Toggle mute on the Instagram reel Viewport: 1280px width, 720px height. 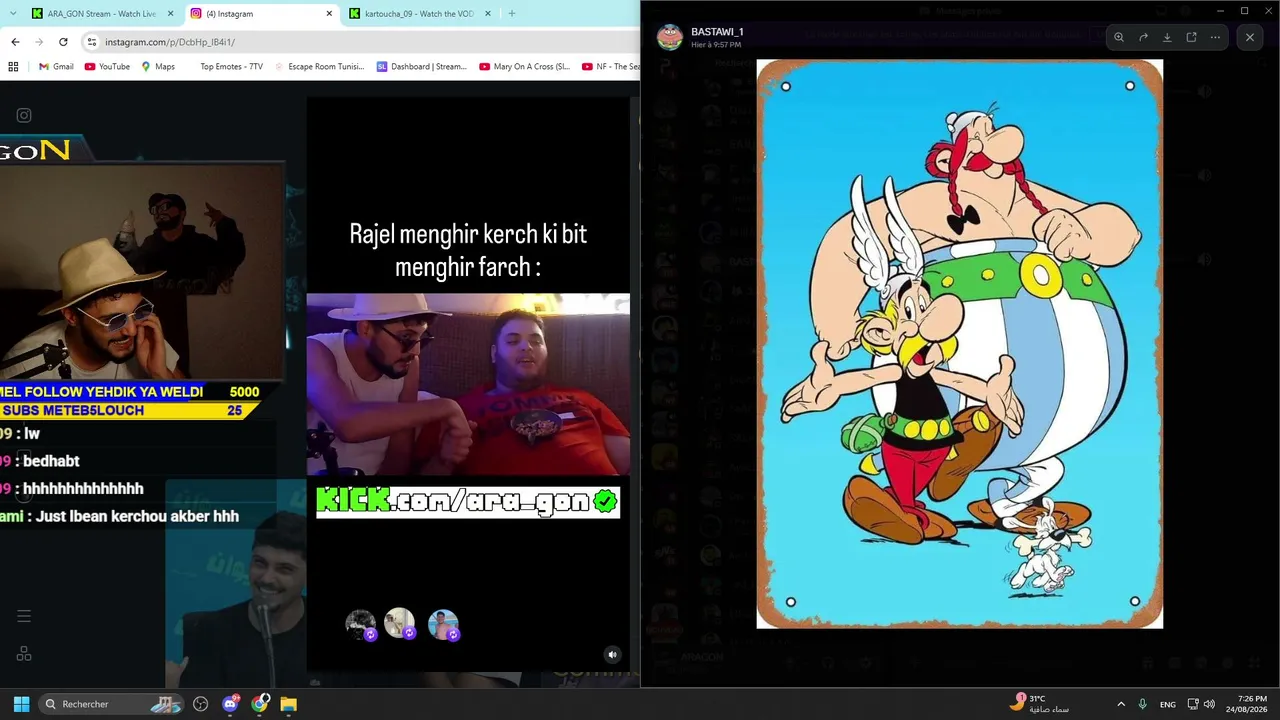613,655
